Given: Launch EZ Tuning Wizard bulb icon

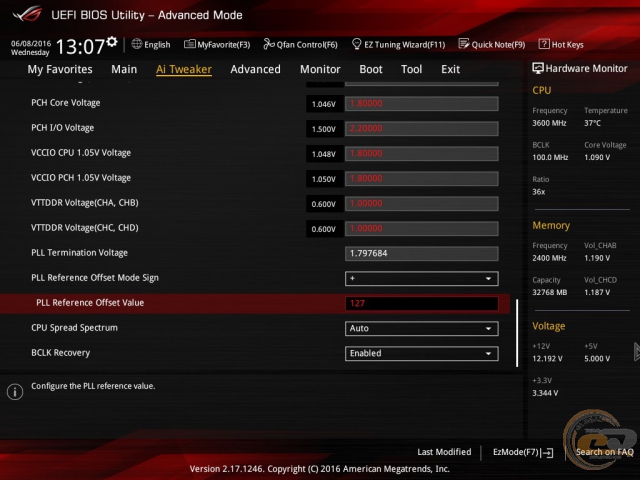Looking at the screenshot, I should pyautogui.click(x=356, y=44).
